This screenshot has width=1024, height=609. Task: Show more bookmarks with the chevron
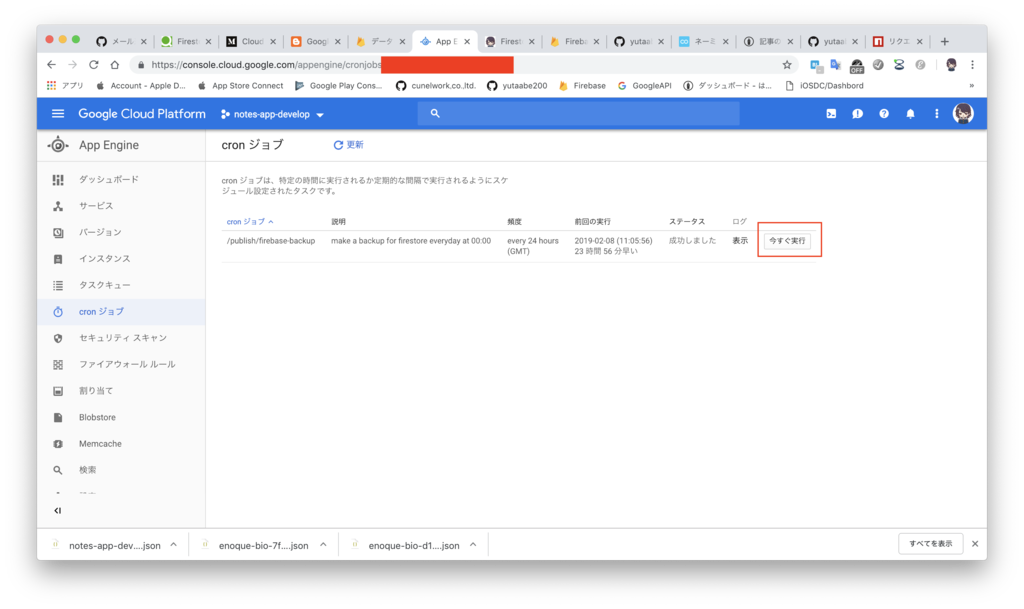click(x=971, y=86)
